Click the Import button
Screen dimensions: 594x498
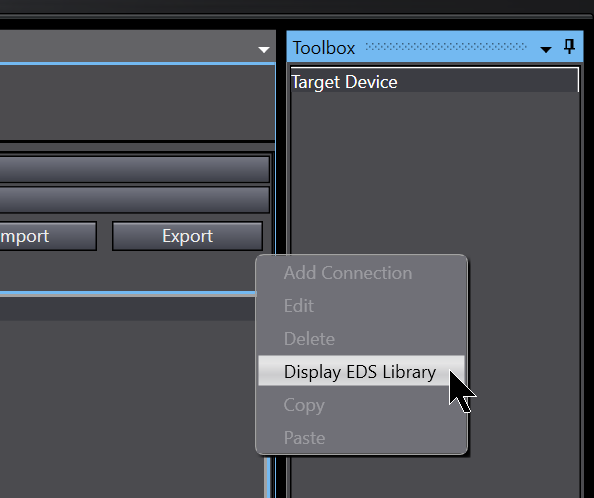48,236
